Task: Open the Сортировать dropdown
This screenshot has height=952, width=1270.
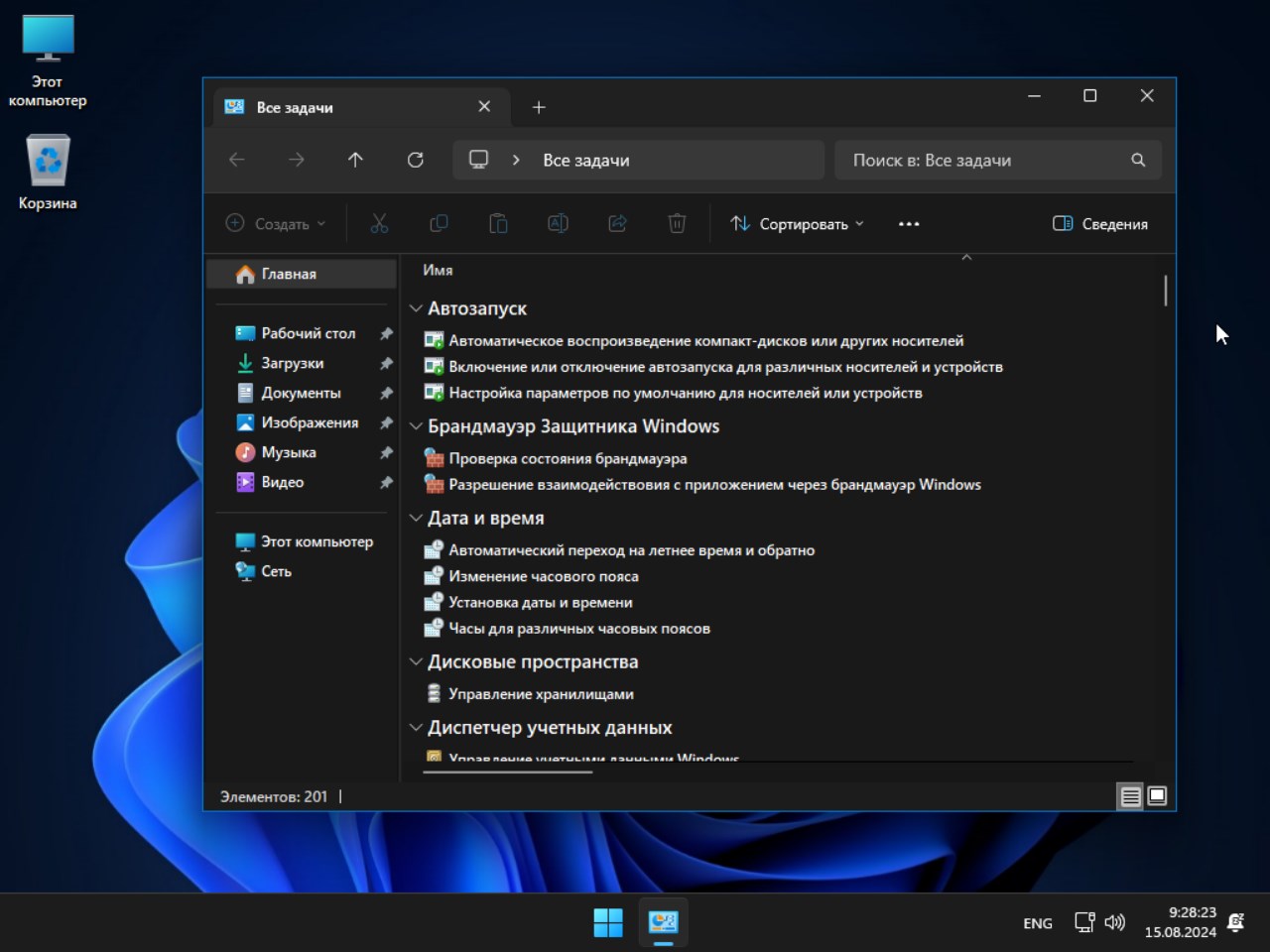Action: (x=797, y=224)
